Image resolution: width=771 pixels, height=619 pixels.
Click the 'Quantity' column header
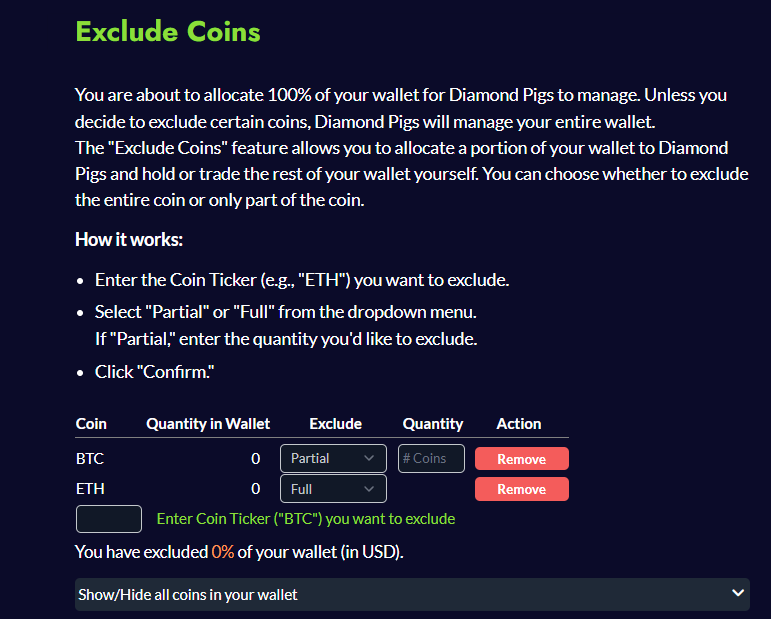coord(432,424)
